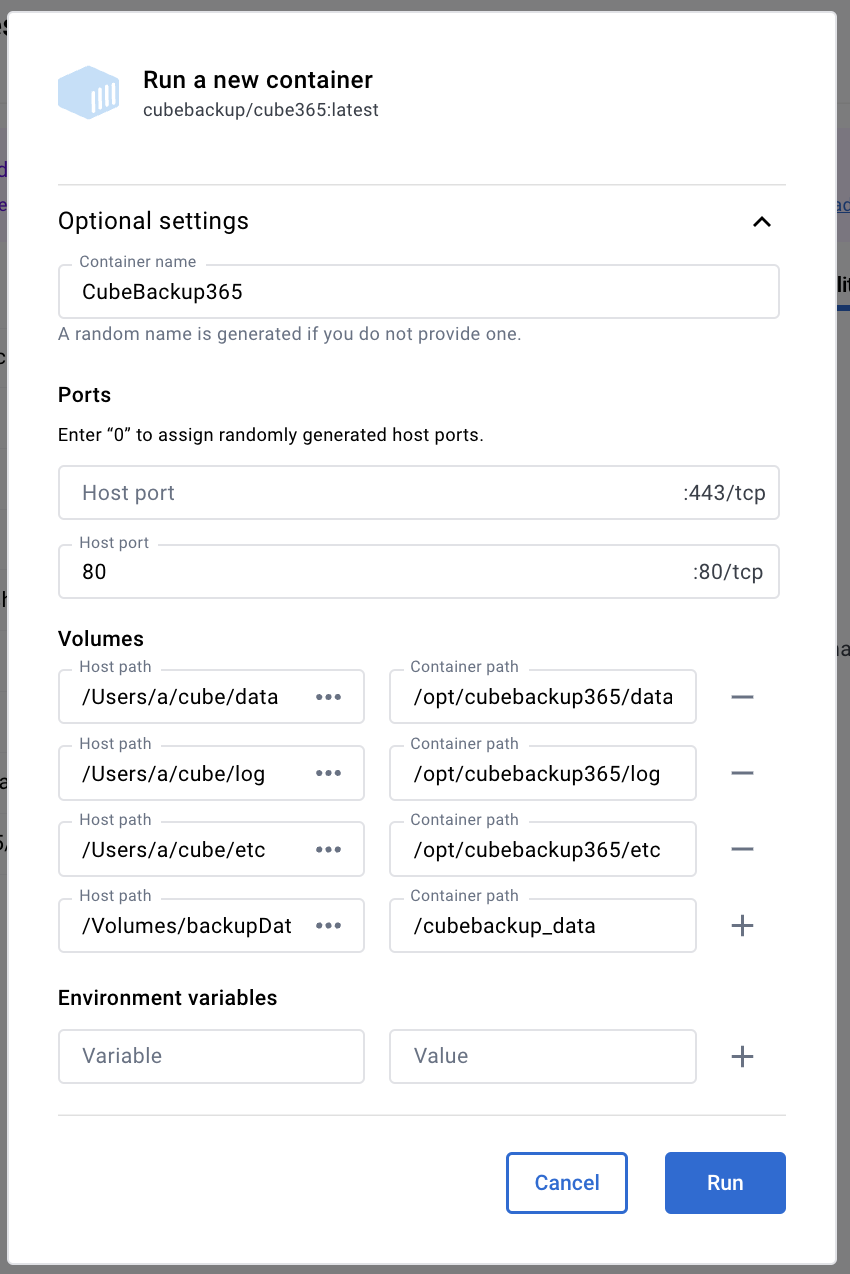Edit container path /opt/cubebackup365/etc

pyautogui.click(x=543, y=849)
